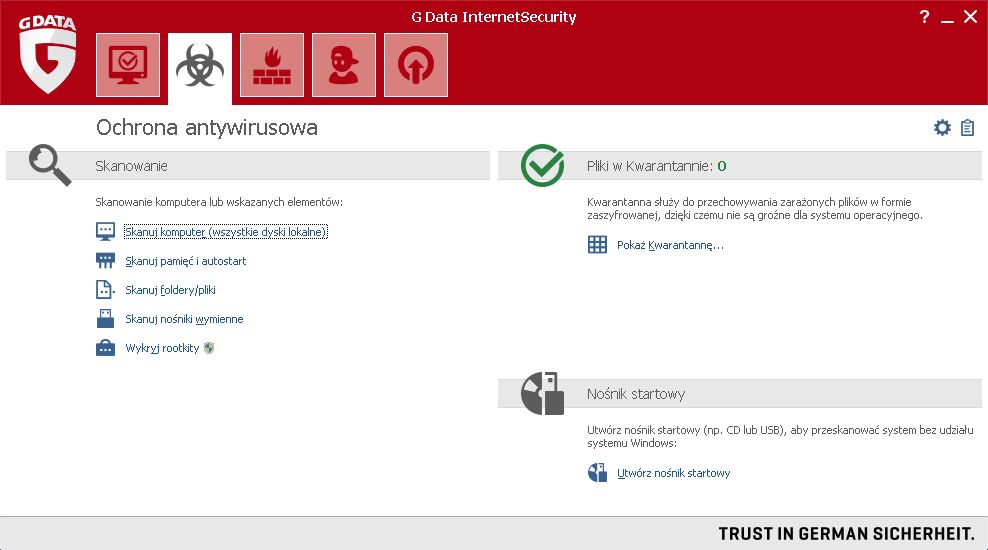
Task: Open the Parental Controls person tab
Action: pyautogui.click(x=343, y=65)
